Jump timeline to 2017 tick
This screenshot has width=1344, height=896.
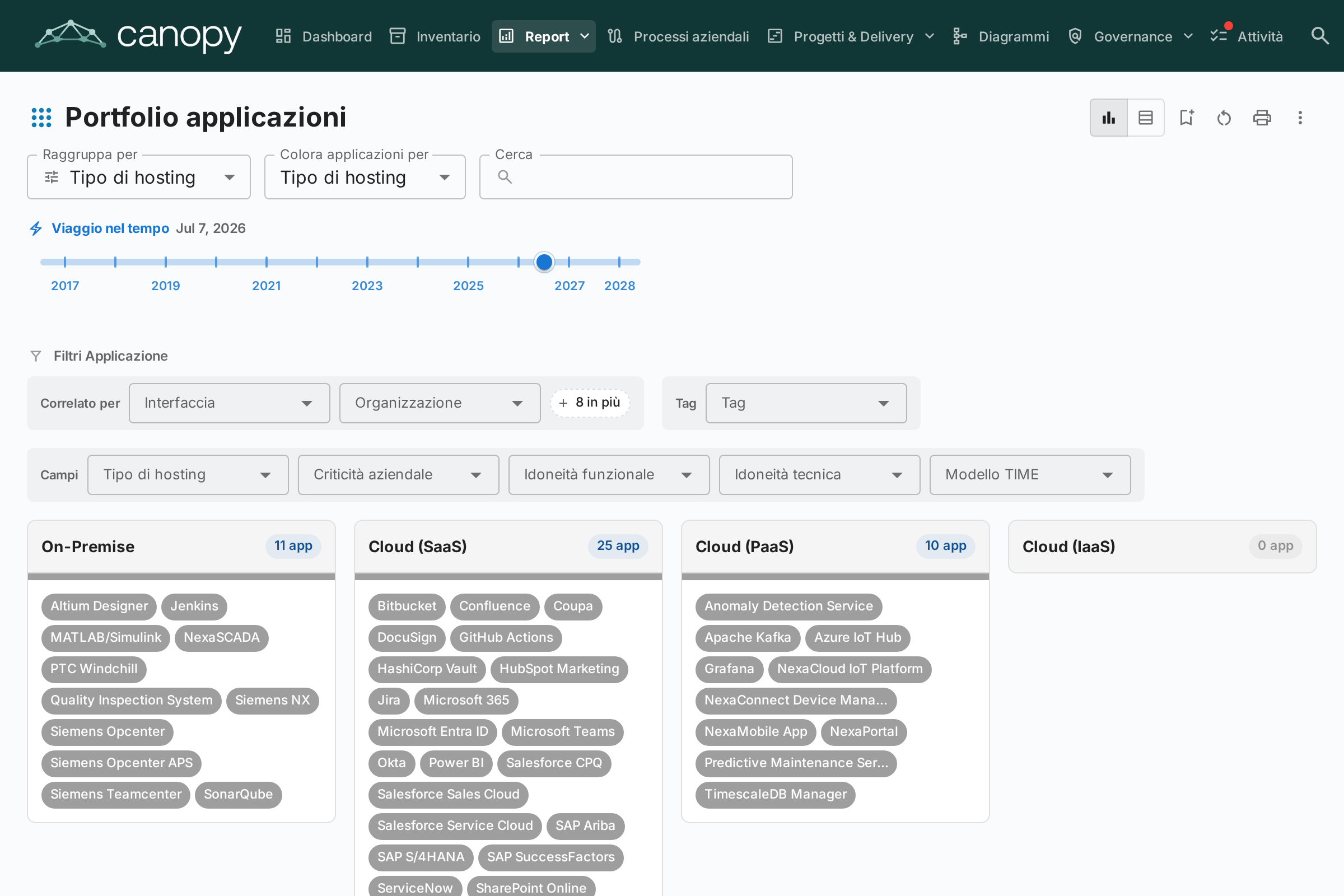[65, 262]
